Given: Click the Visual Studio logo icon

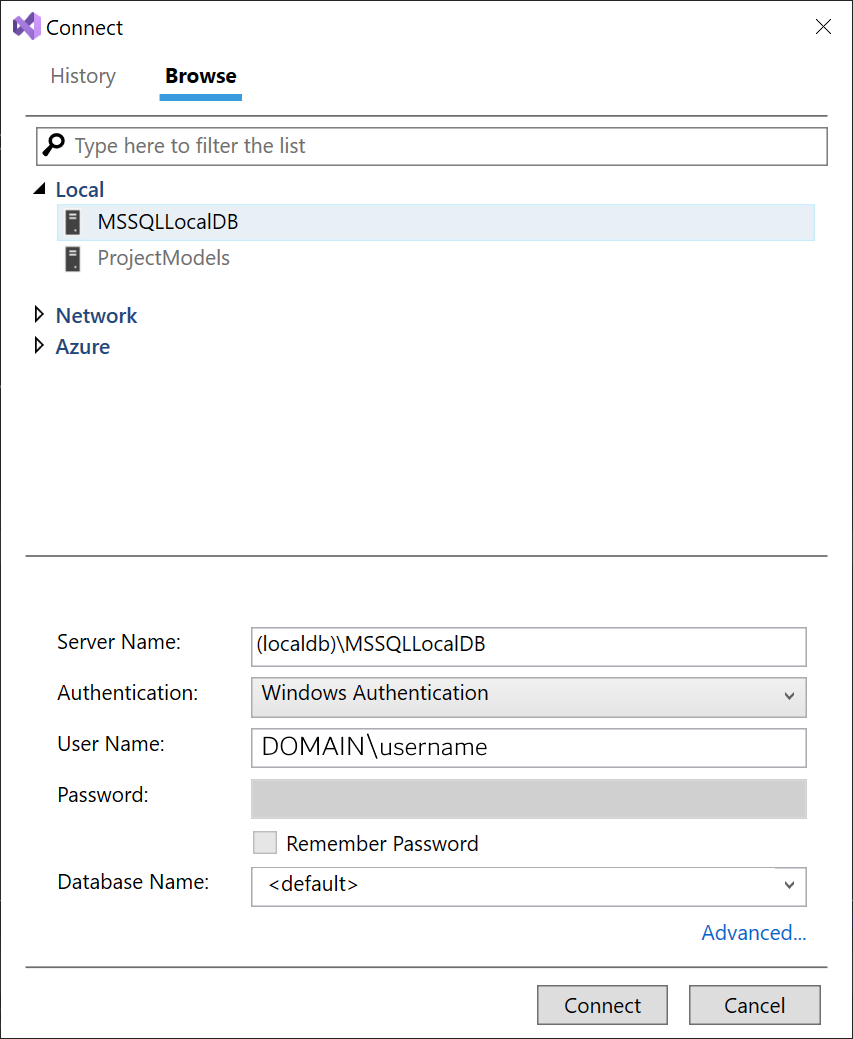Looking at the screenshot, I should coord(27,27).
